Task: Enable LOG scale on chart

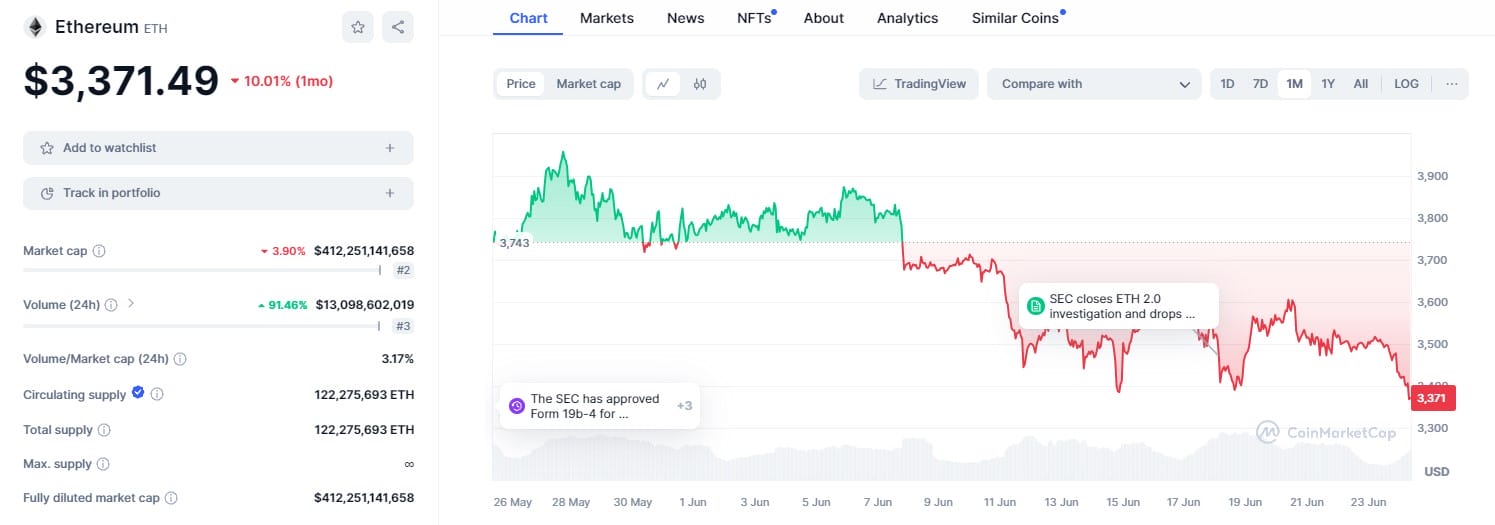Action: coord(1406,84)
